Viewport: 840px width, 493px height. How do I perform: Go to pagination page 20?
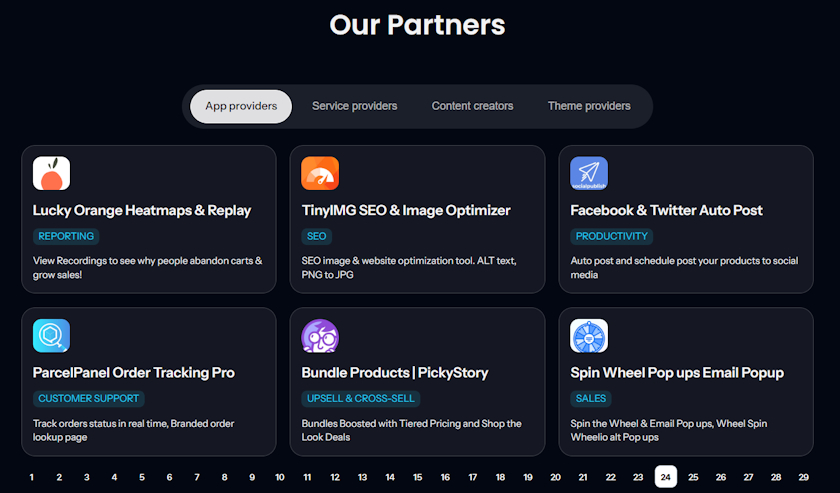point(556,477)
